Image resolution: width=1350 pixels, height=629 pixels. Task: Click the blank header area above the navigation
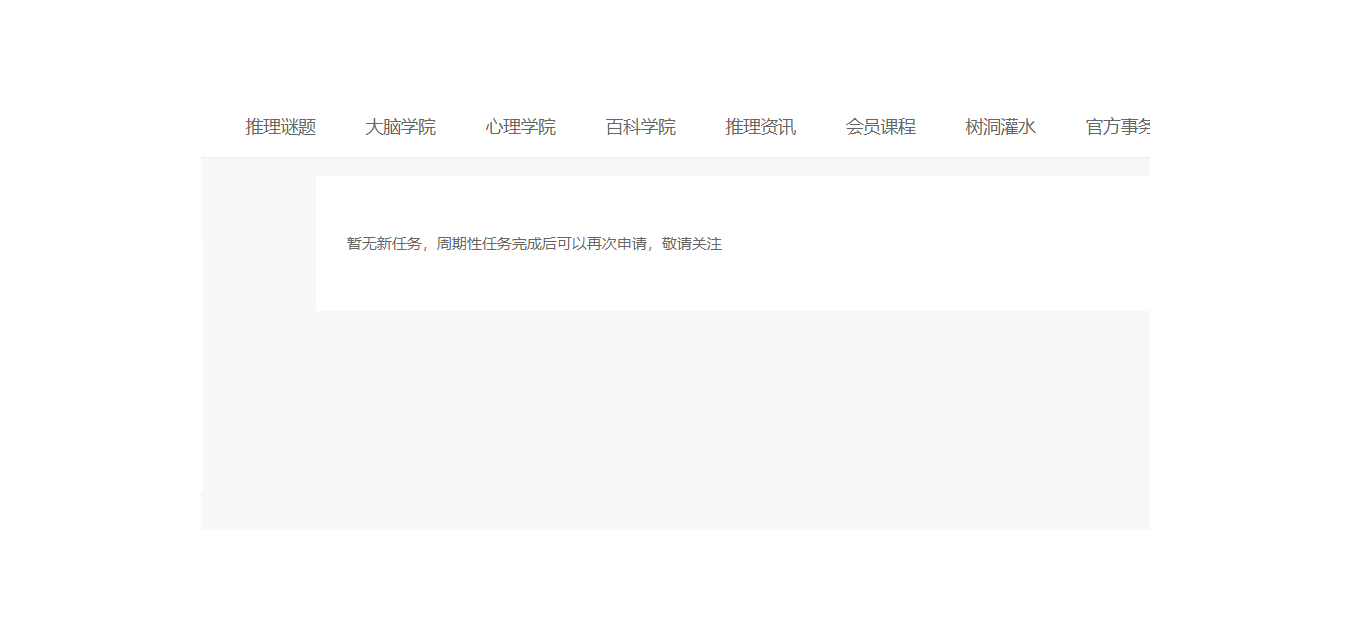(675, 50)
